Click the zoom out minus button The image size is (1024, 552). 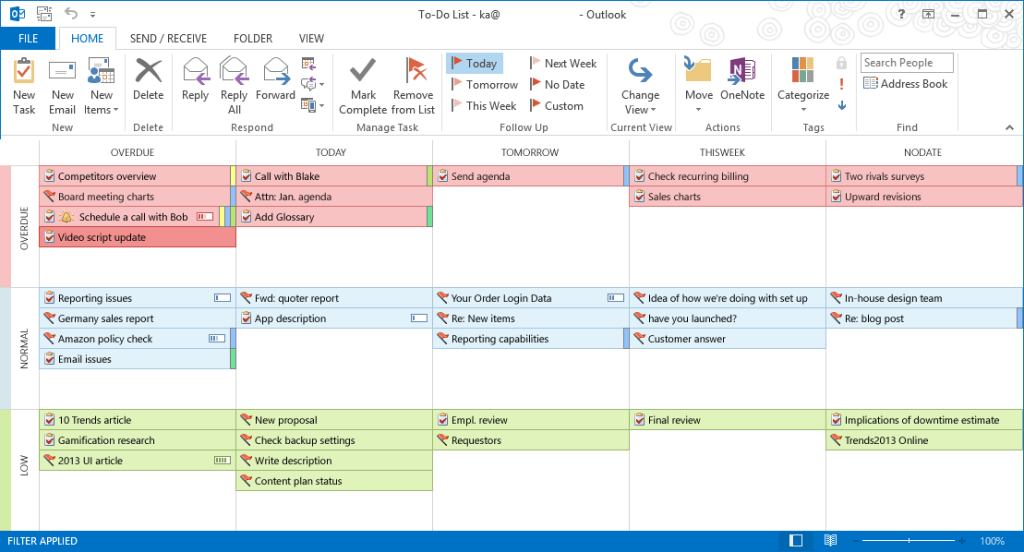click(x=856, y=540)
